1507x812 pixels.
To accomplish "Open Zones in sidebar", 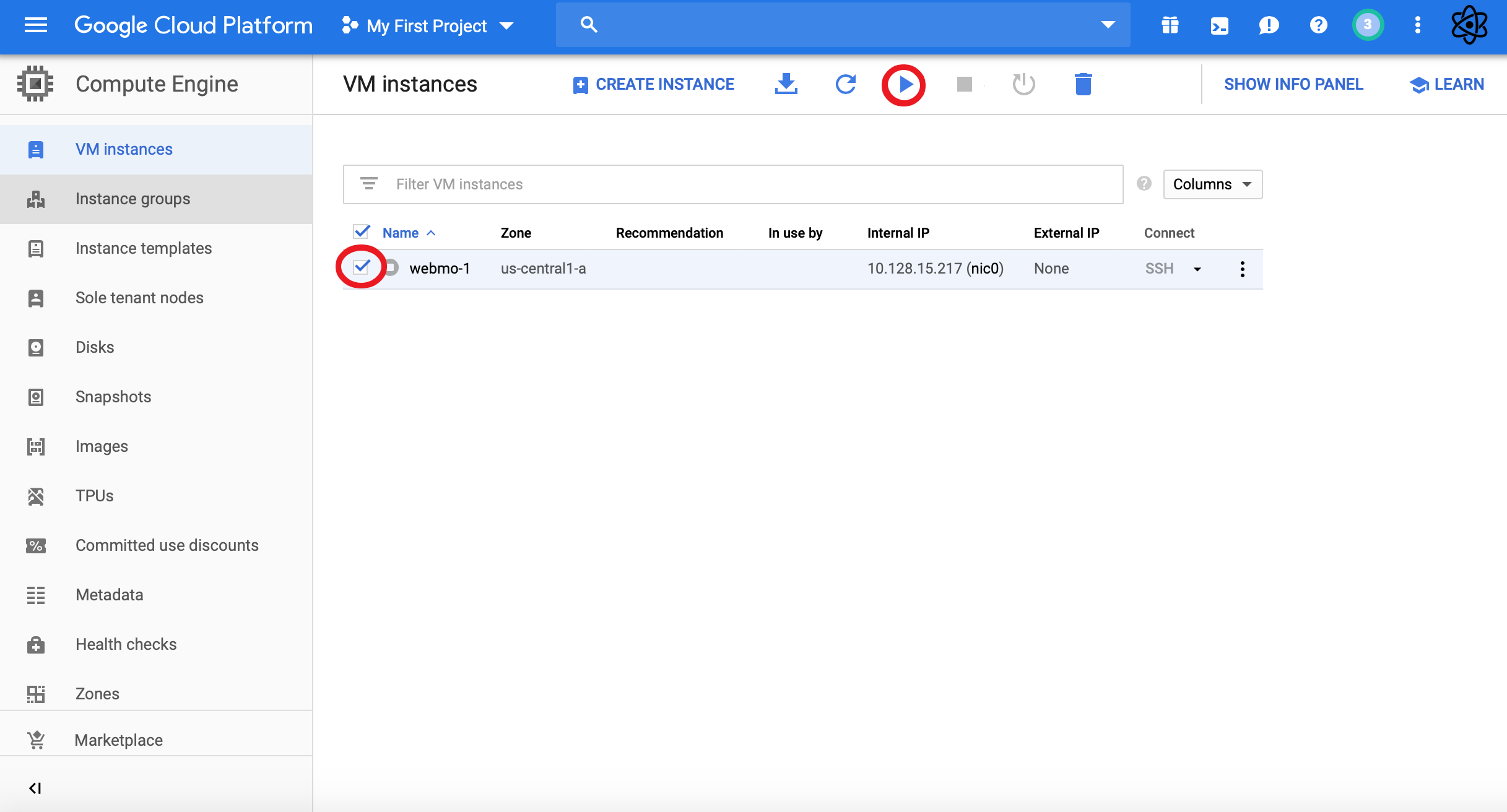I will point(156,694).
